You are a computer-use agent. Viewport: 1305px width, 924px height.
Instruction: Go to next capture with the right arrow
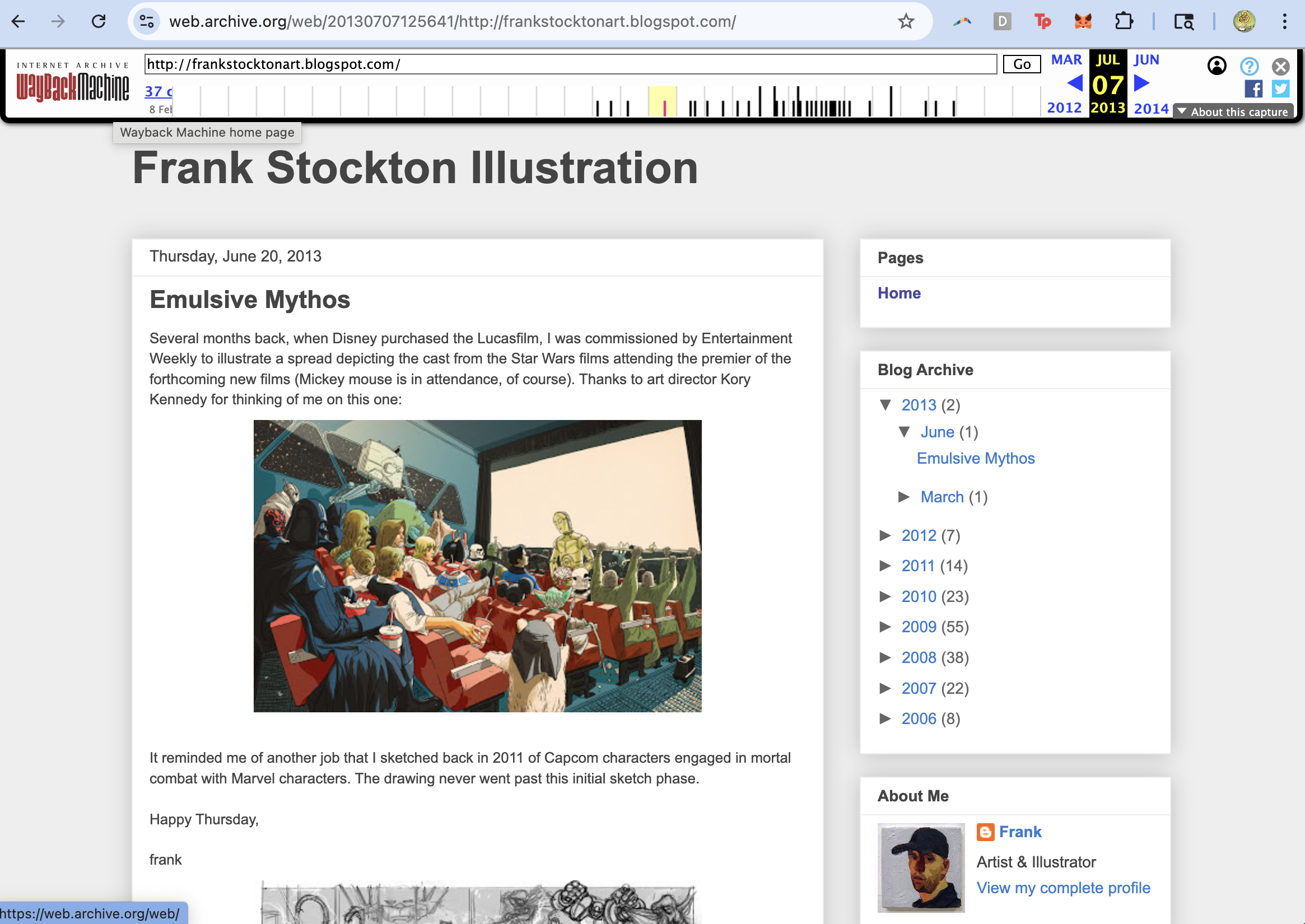point(1139,84)
